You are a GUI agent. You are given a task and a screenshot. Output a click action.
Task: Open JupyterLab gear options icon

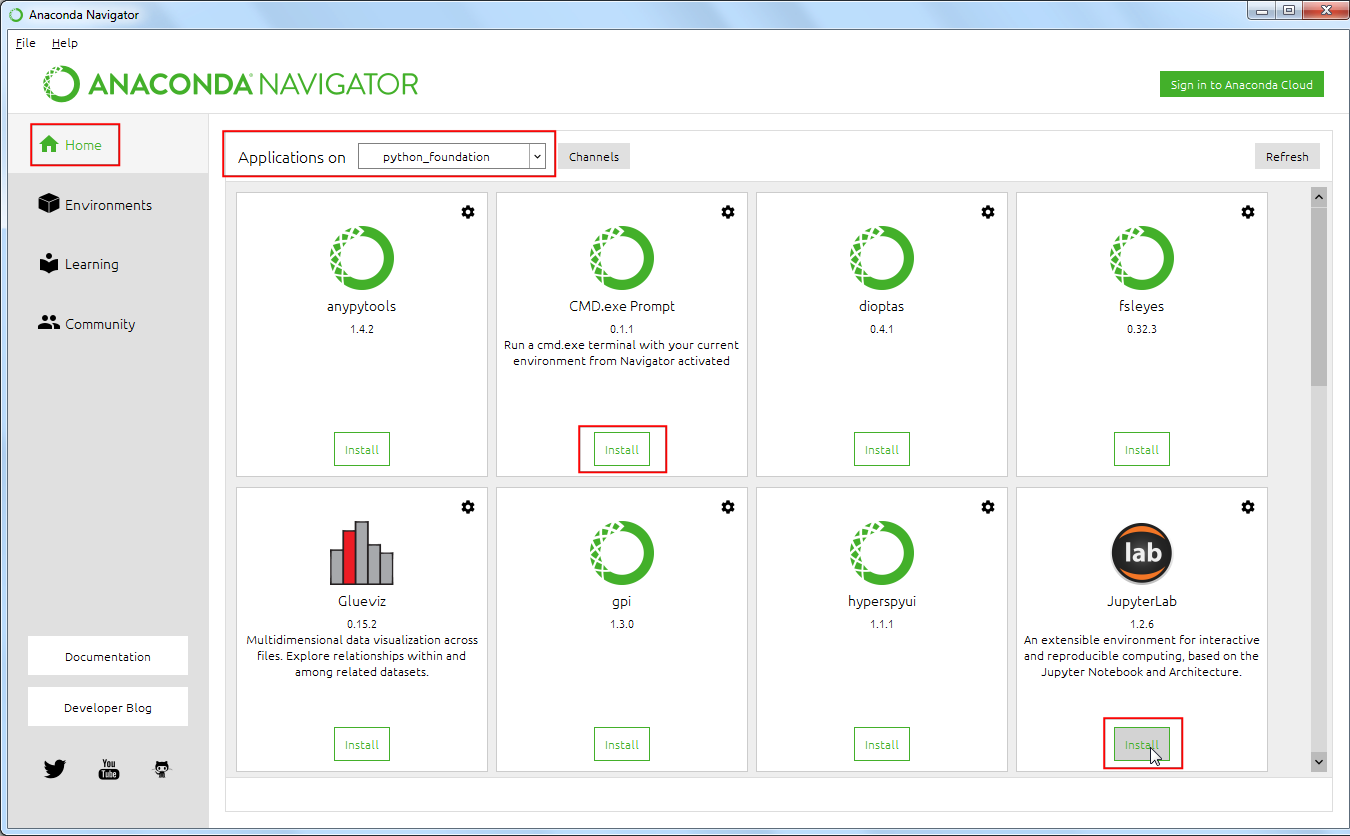(1248, 507)
